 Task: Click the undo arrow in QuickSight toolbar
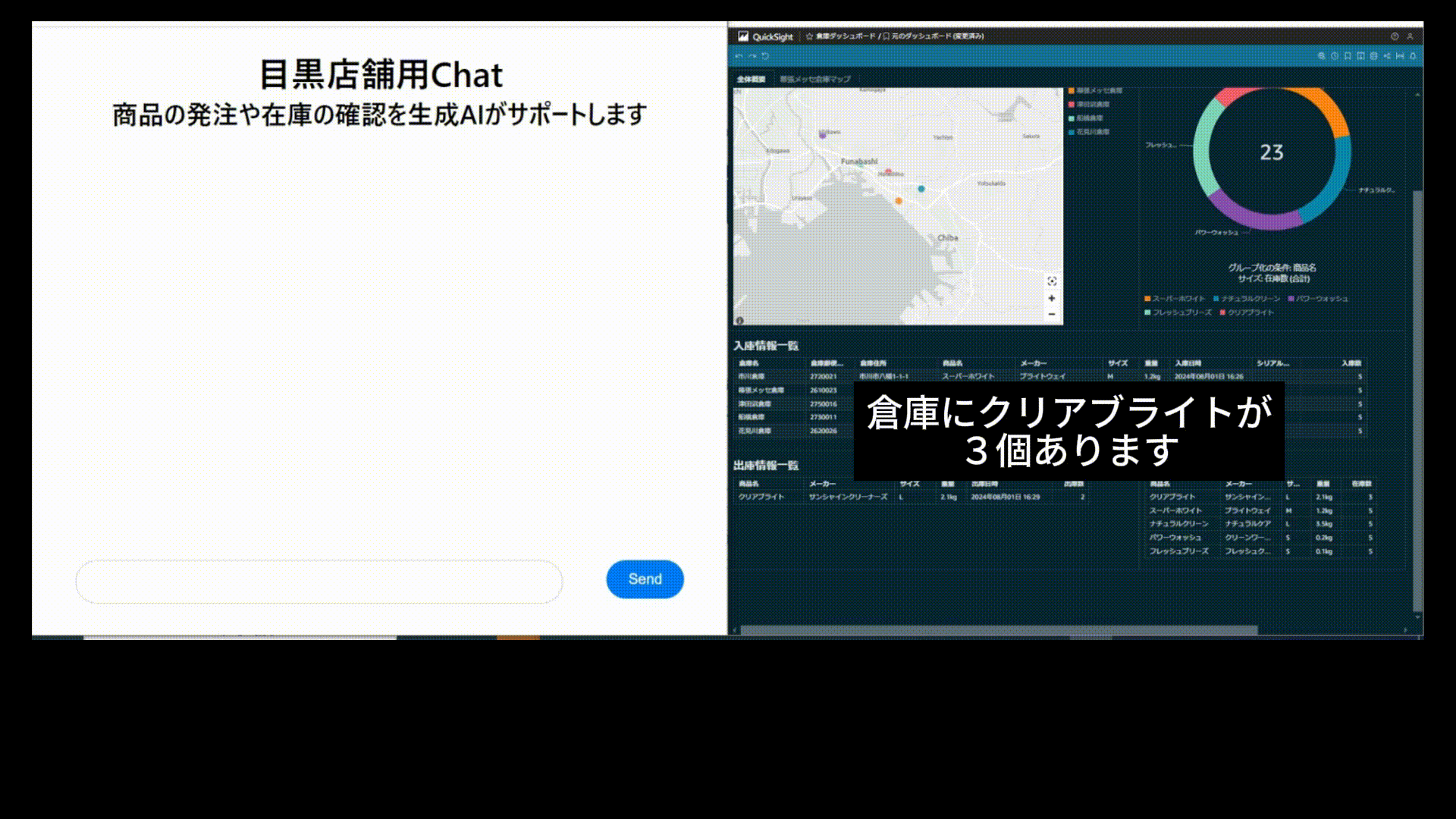coord(739,56)
